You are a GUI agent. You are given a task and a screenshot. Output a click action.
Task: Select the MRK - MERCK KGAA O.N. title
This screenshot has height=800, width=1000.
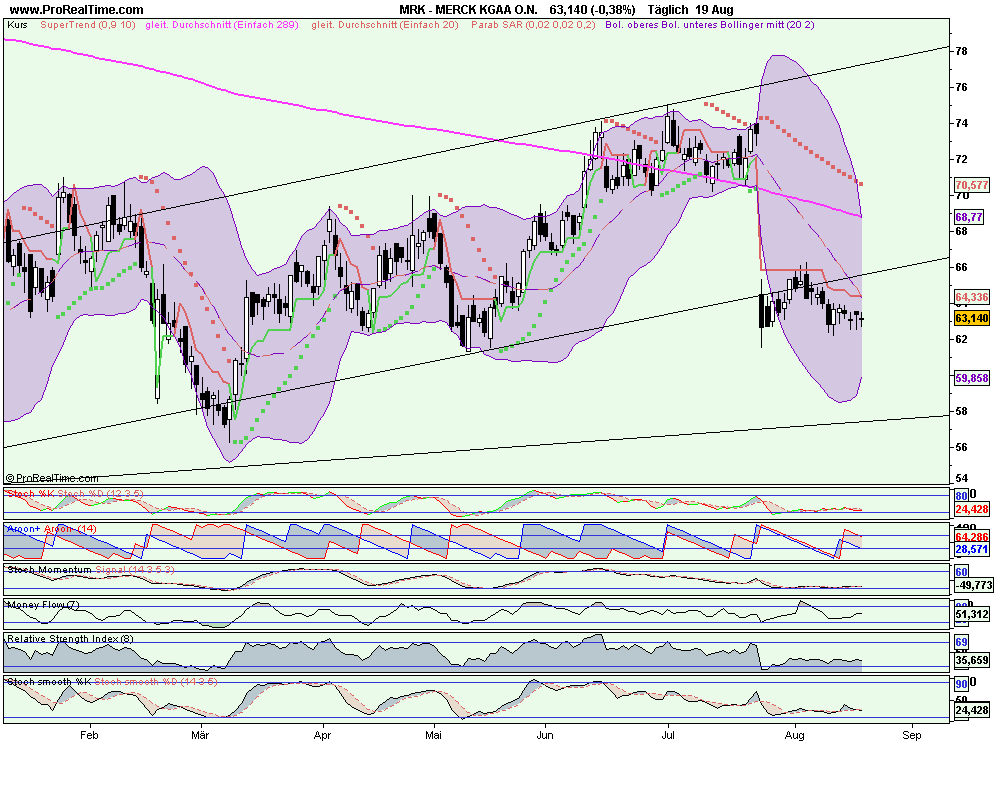click(x=468, y=10)
